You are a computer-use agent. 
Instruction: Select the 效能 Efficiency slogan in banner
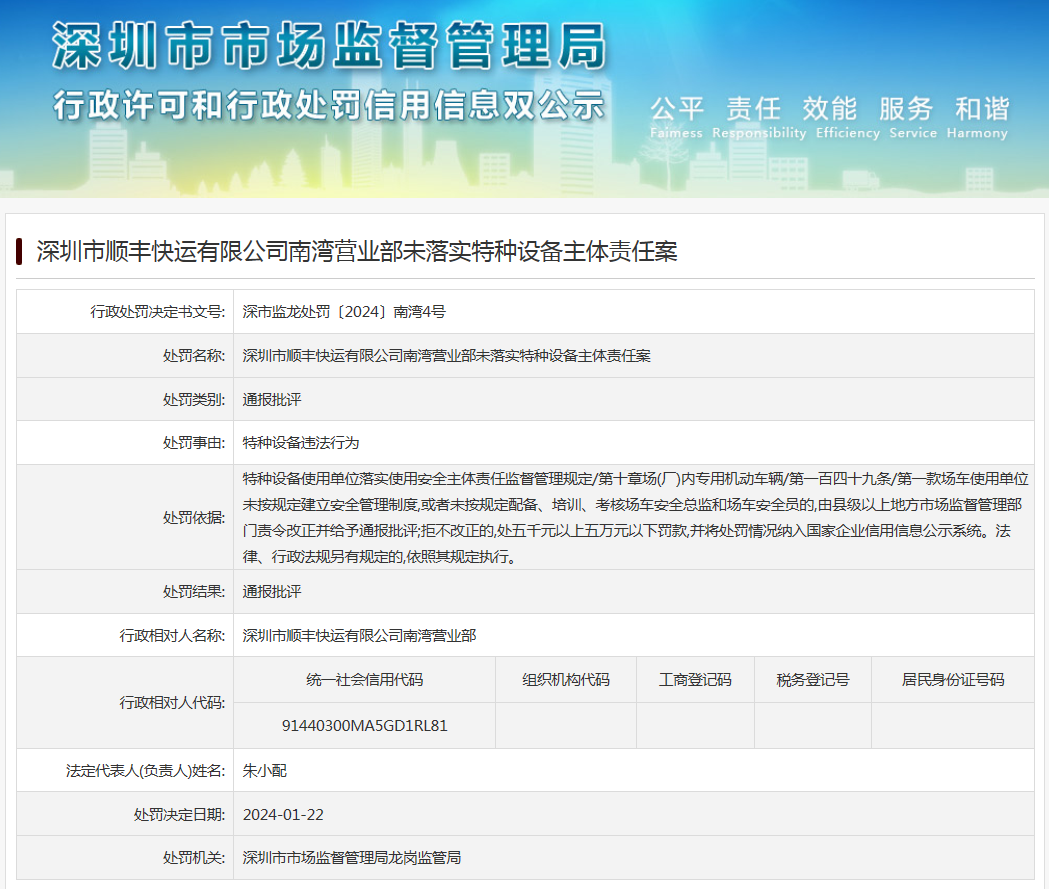pyautogui.click(x=848, y=118)
